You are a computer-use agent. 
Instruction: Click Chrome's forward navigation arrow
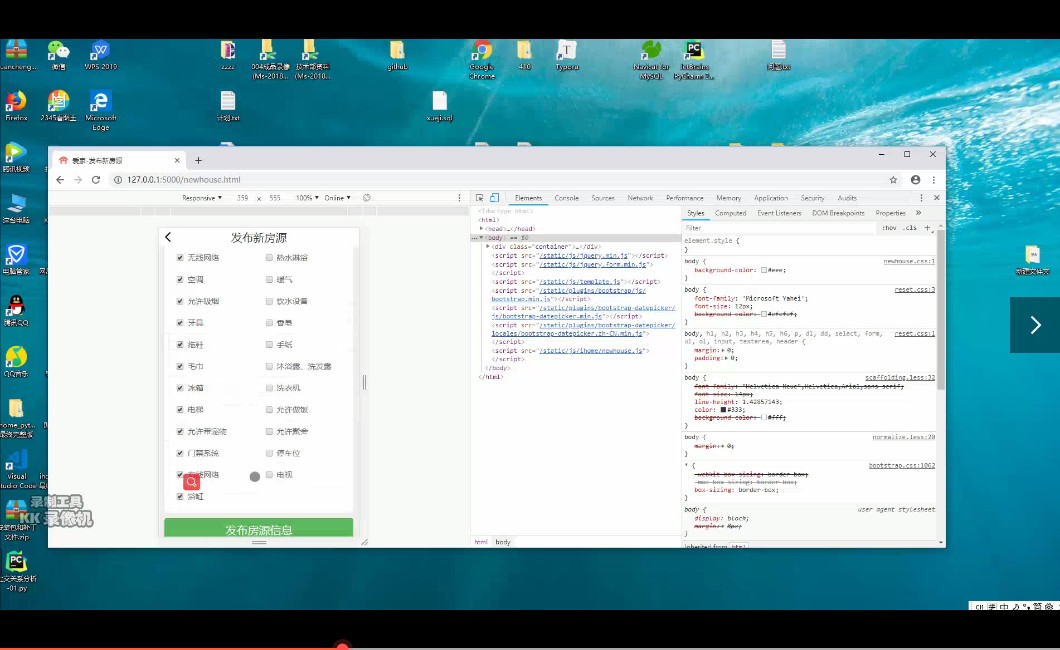pyautogui.click(x=78, y=180)
